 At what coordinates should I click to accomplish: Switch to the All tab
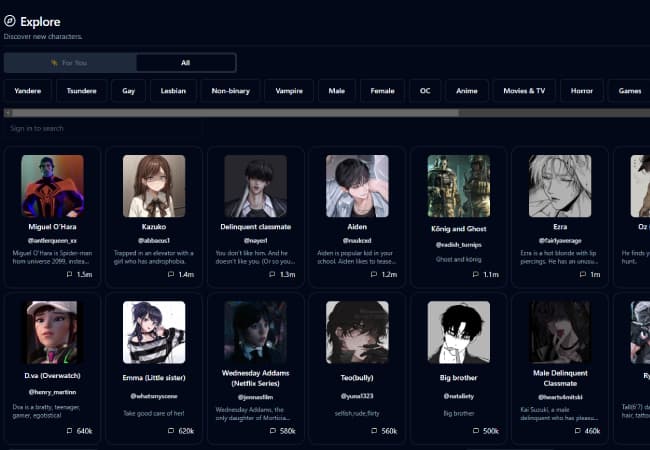[x=186, y=63]
